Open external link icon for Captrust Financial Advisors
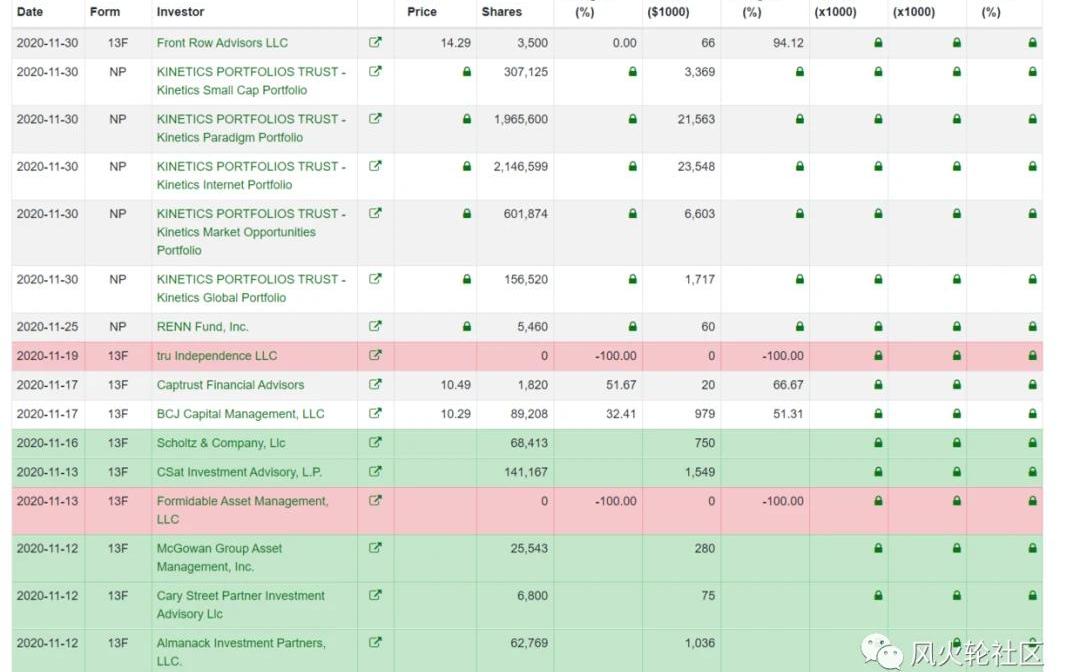 [375, 384]
